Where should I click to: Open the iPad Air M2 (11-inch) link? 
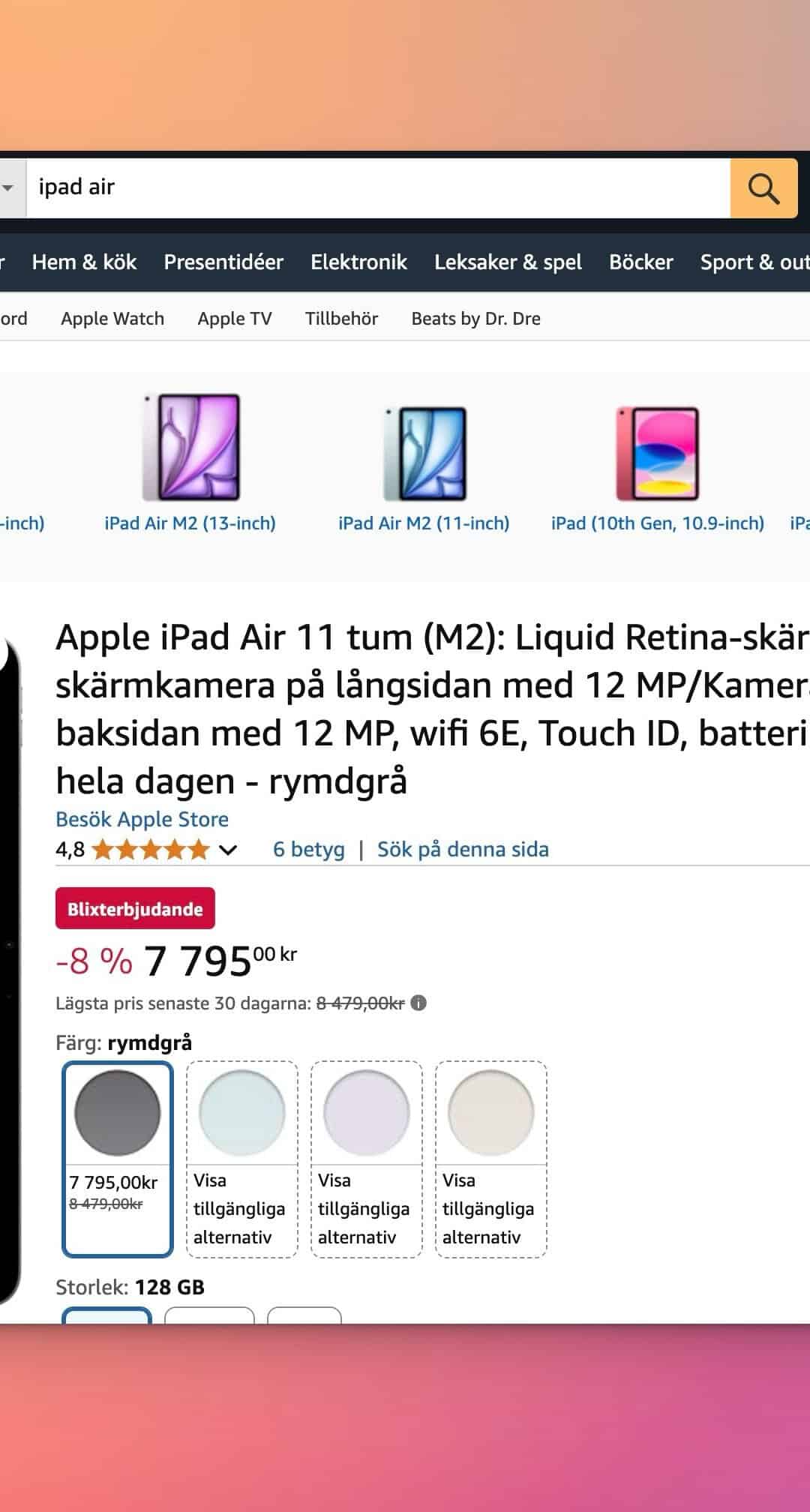coord(424,524)
